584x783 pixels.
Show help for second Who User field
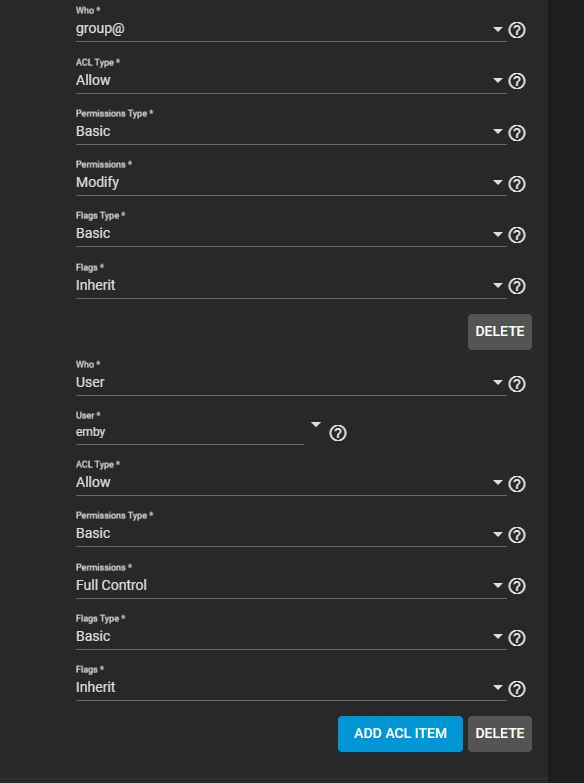(x=517, y=384)
